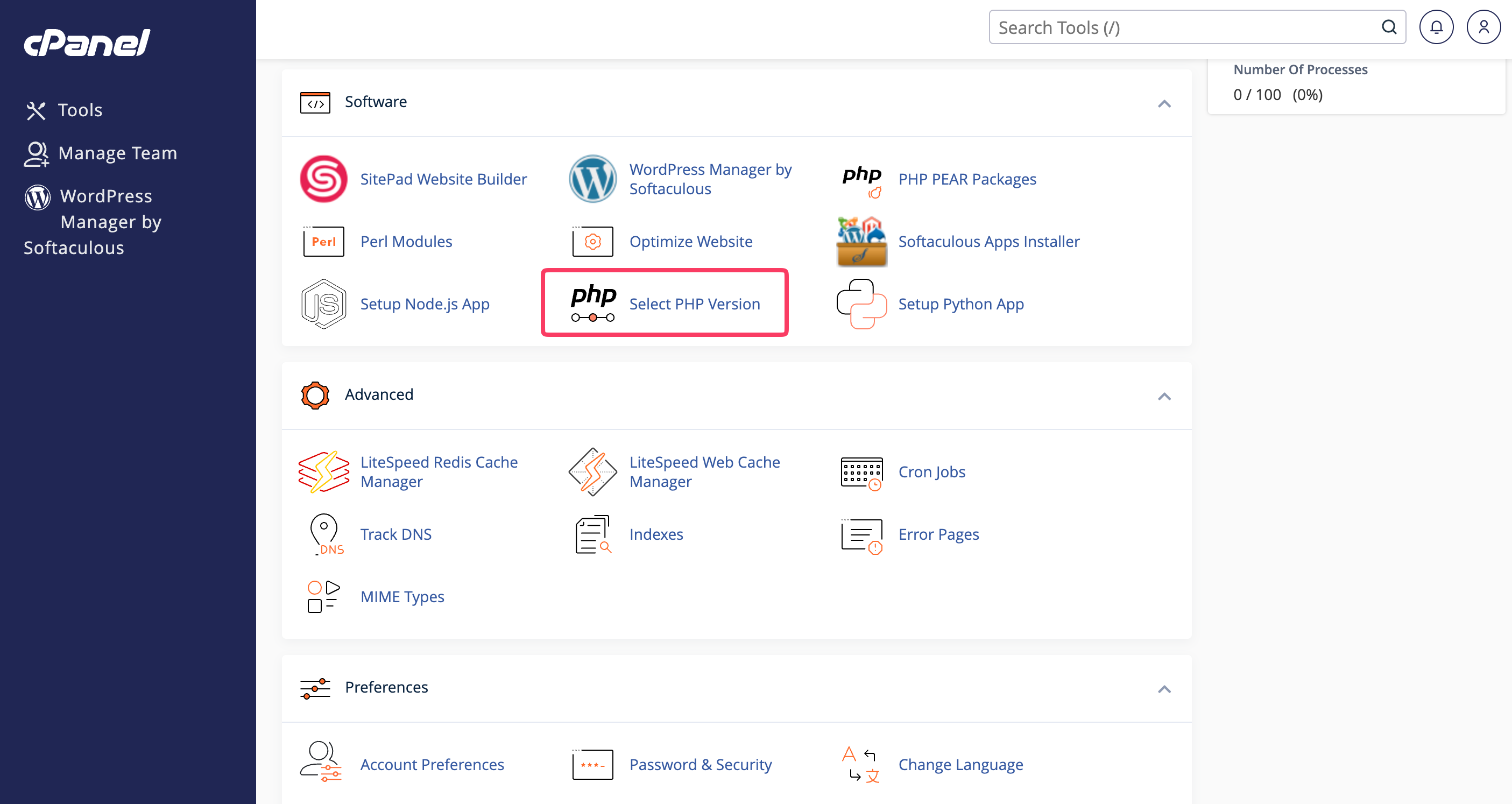The width and height of the screenshot is (1512, 804).
Task: Click the Preferences section sliders icon
Action: click(315, 688)
